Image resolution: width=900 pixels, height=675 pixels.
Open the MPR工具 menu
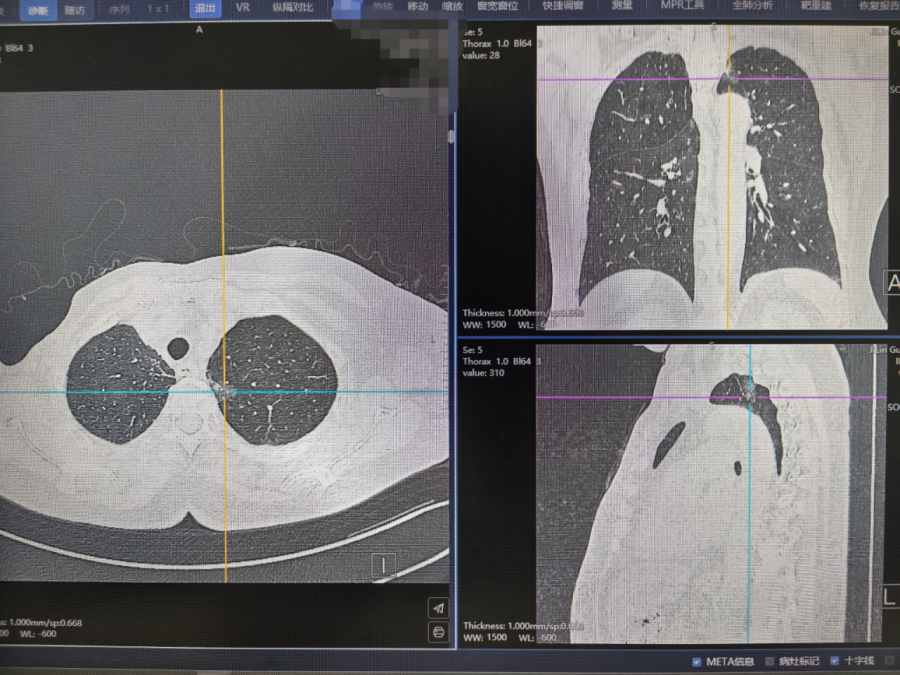[682, 5]
